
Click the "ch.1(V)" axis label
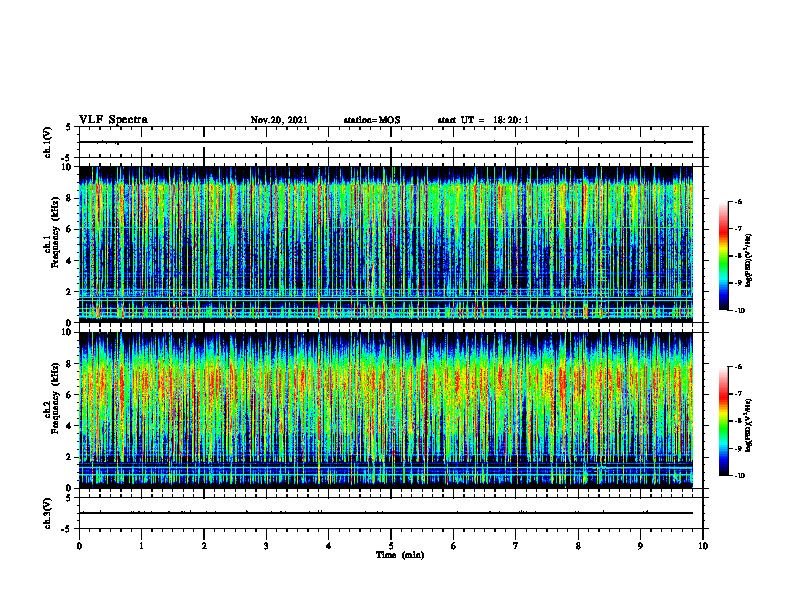click(47, 142)
